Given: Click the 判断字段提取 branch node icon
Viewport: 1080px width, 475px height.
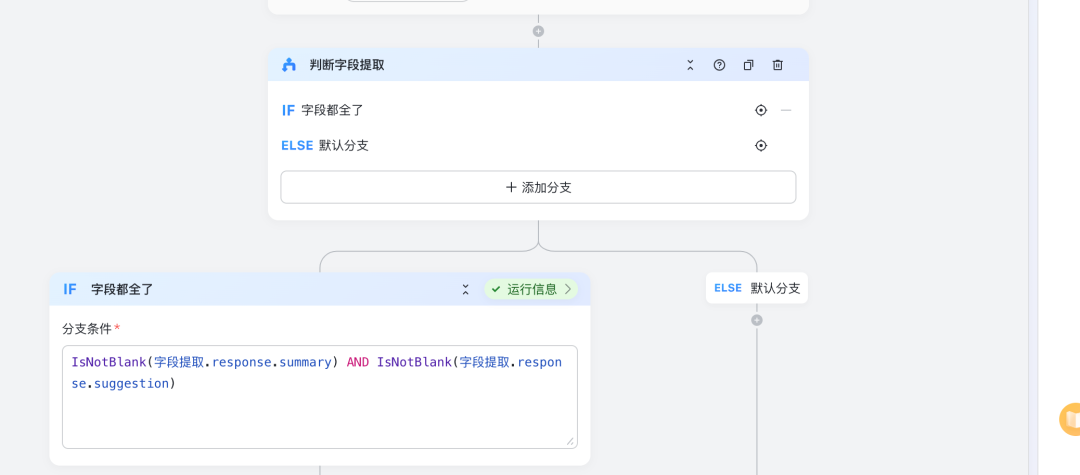Looking at the screenshot, I should click(x=289, y=65).
